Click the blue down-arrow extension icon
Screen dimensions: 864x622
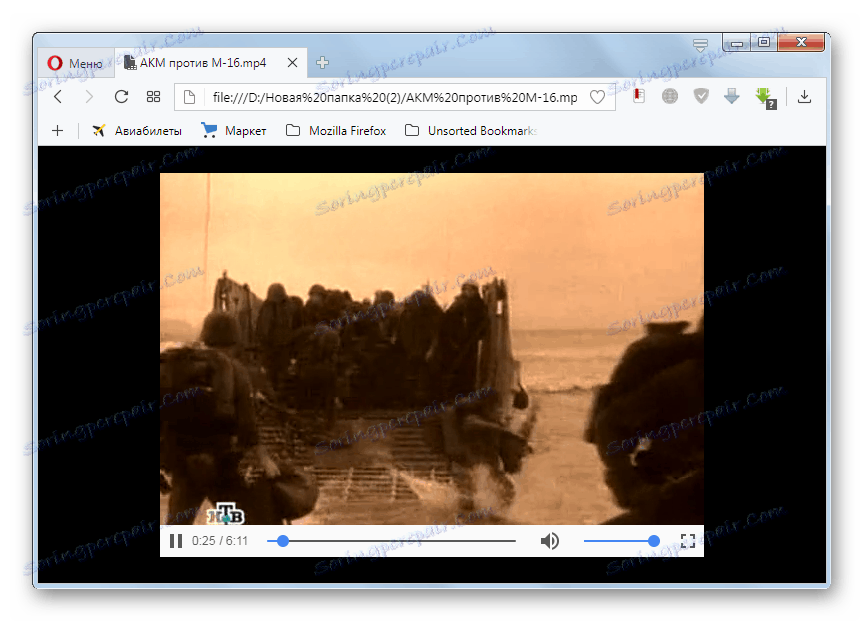tap(732, 96)
